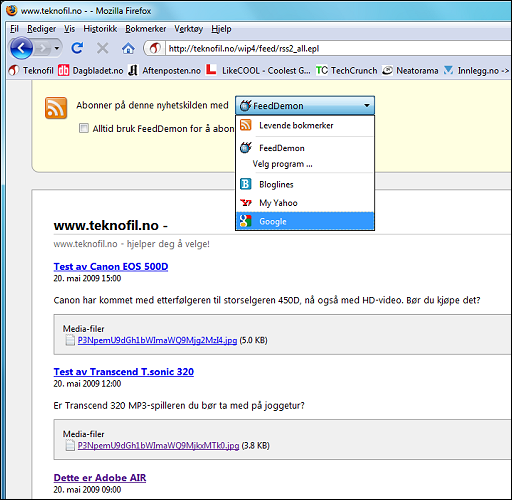This screenshot has height=500, width=512.
Task: Click the Firefox logo in title bar
Action: (12, 10)
